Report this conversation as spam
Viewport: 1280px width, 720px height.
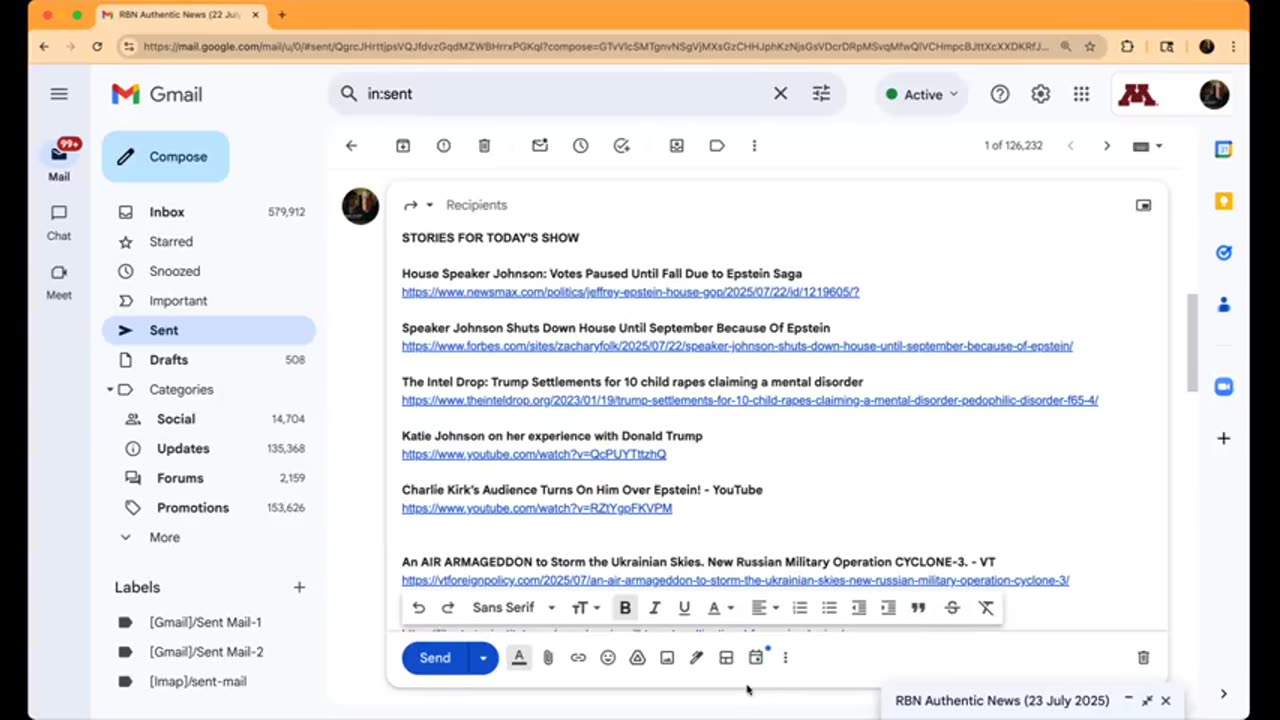point(444,146)
